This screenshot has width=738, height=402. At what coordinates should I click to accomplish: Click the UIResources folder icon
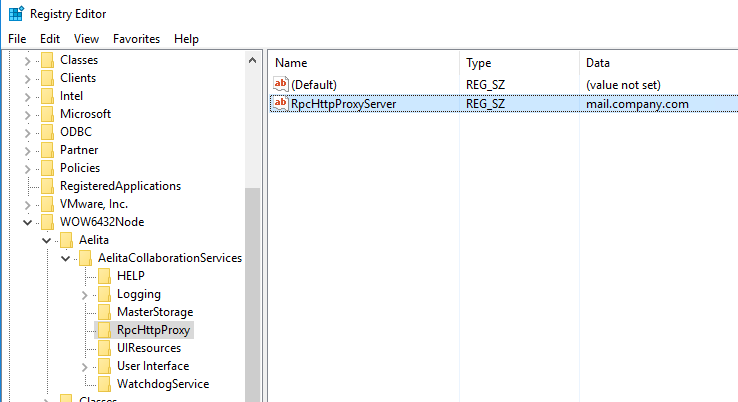coord(104,348)
